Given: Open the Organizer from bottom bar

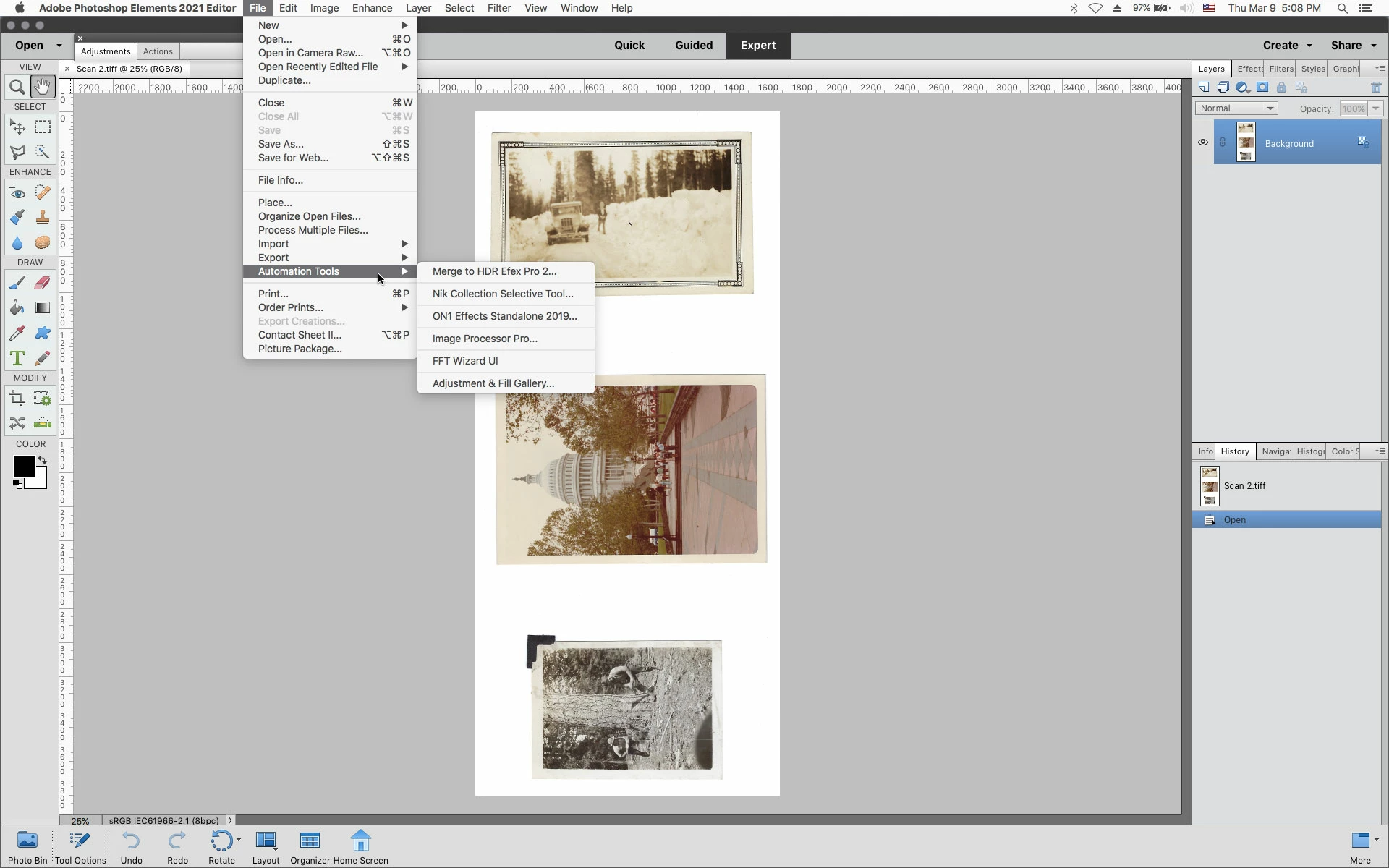Looking at the screenshot, I should pos(310,847).
